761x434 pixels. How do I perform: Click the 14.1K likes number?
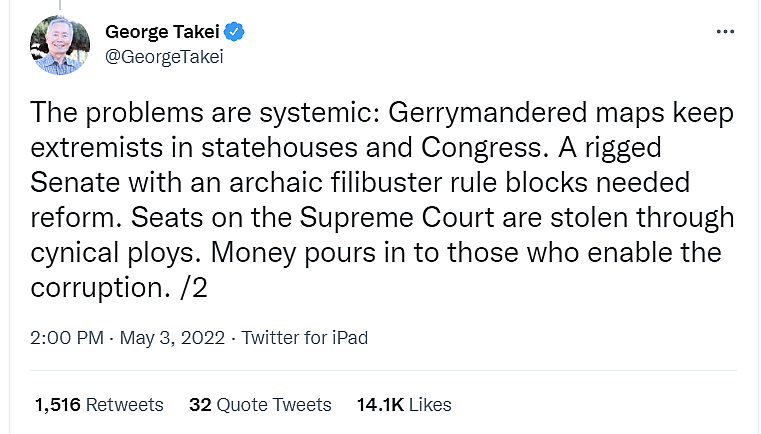point(380,405)
